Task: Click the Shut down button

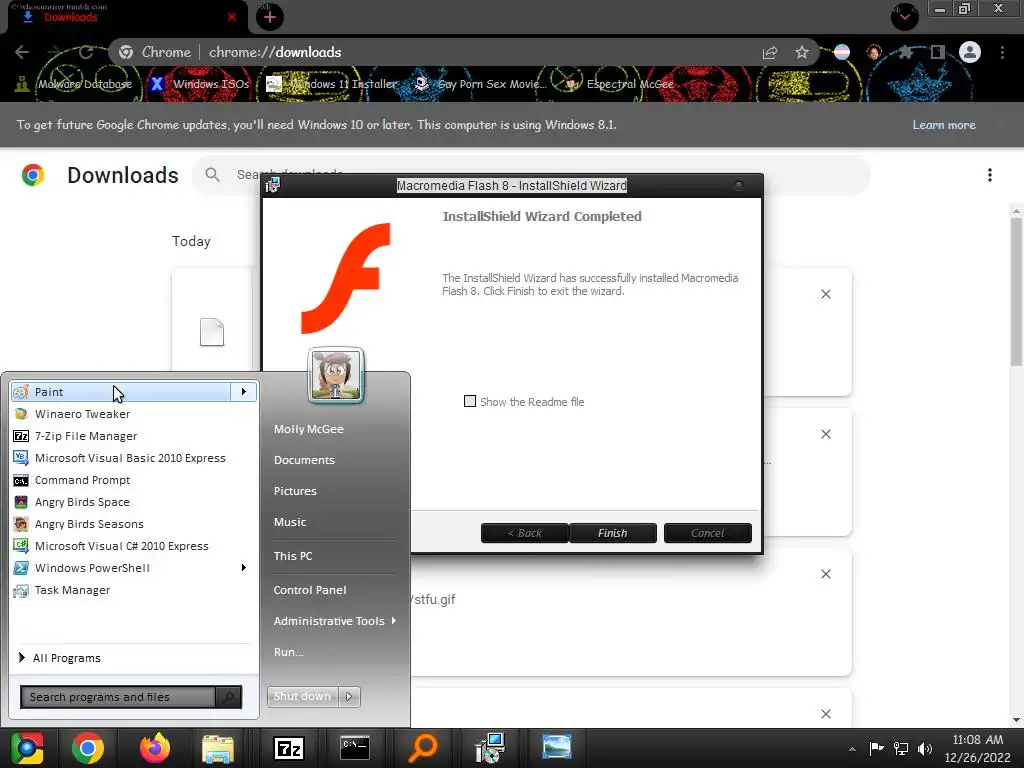Action: 302,696
